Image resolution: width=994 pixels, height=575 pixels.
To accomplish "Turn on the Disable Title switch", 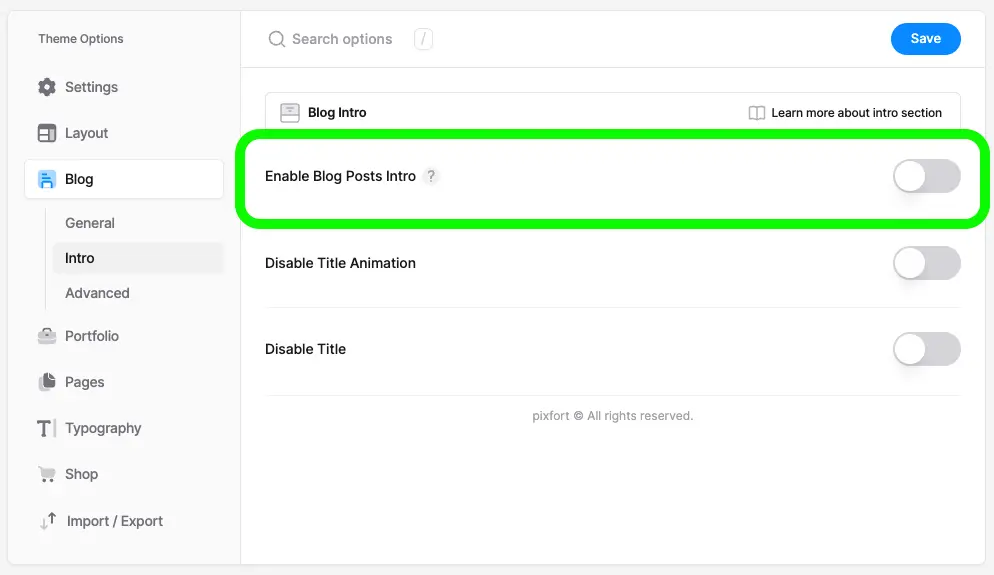I will (x=927, y=349).
